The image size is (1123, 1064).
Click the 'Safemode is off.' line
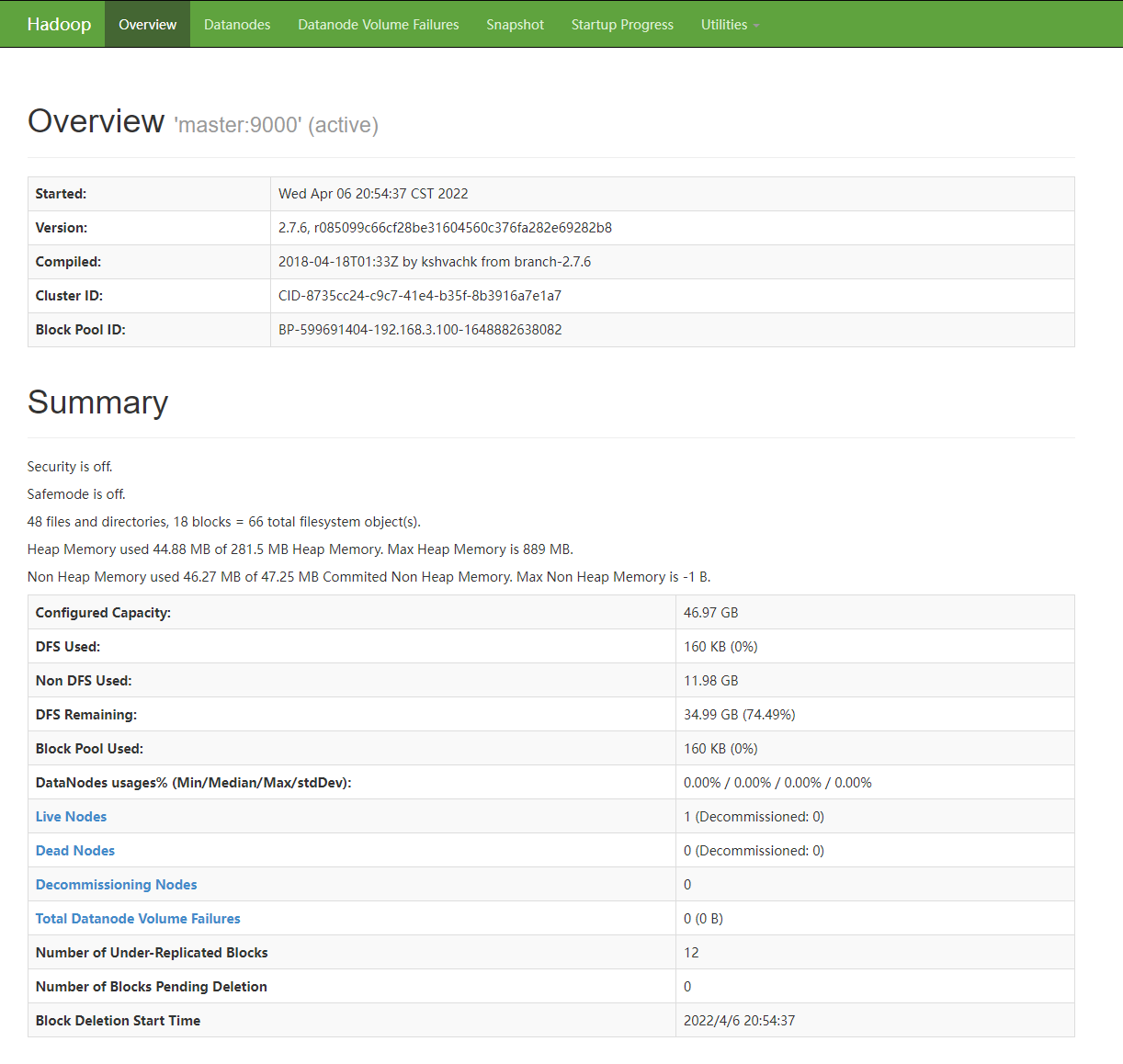[x=76, y=494]
